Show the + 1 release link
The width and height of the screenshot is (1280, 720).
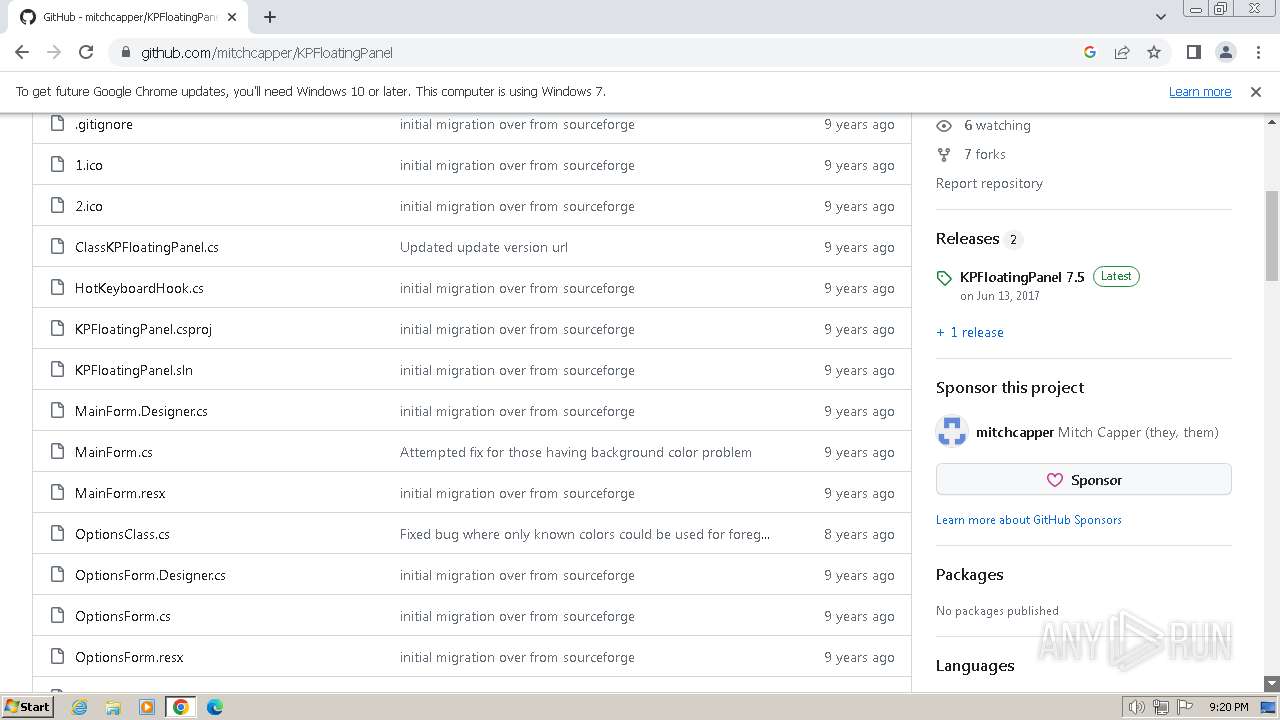point(970,332)
